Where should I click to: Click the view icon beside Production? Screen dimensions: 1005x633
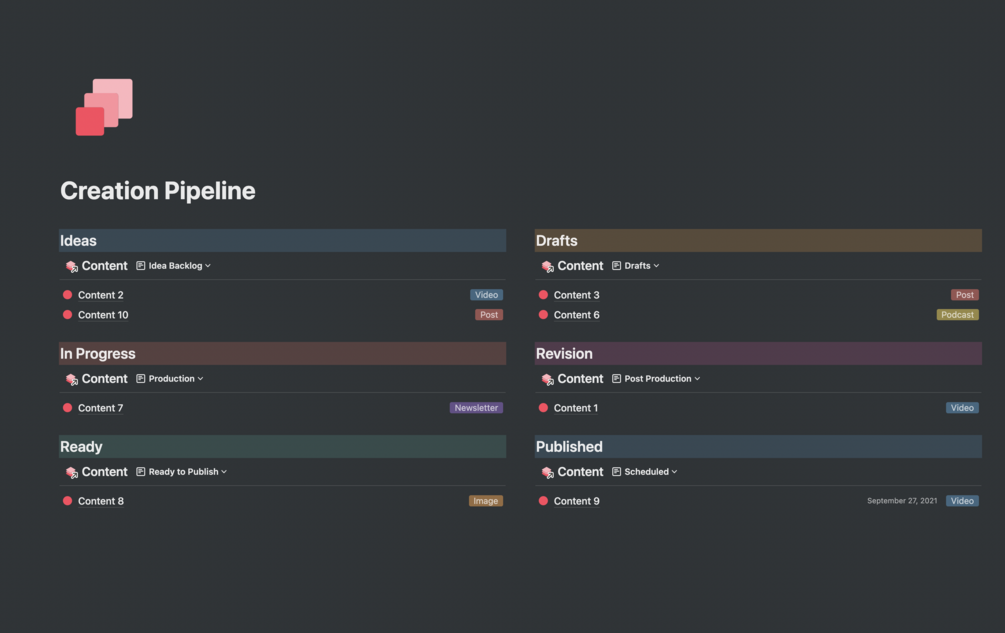(140, 379)
